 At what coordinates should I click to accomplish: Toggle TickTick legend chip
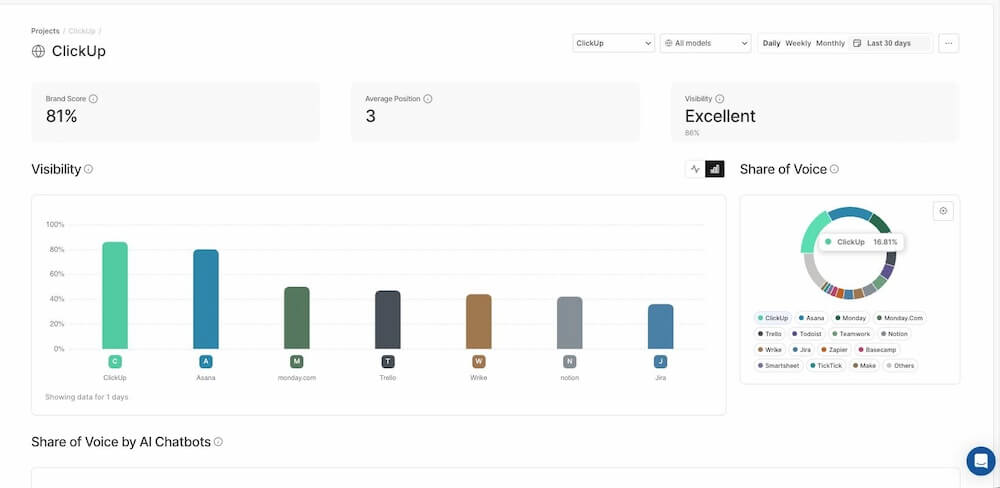point(827,366)
